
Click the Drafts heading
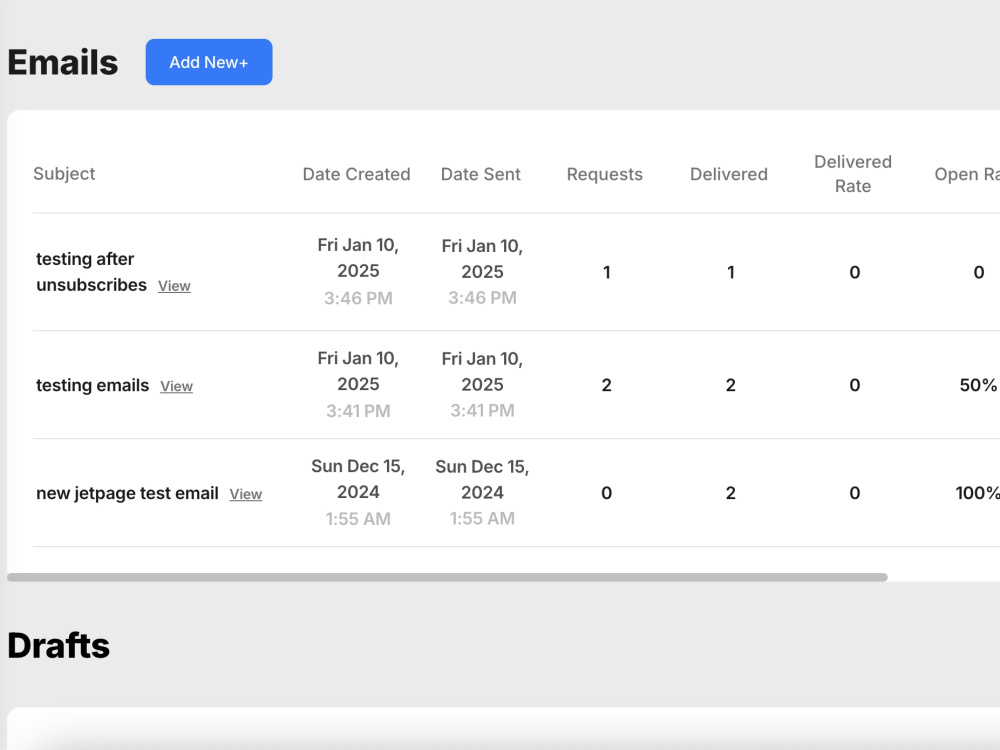point(59,645)
